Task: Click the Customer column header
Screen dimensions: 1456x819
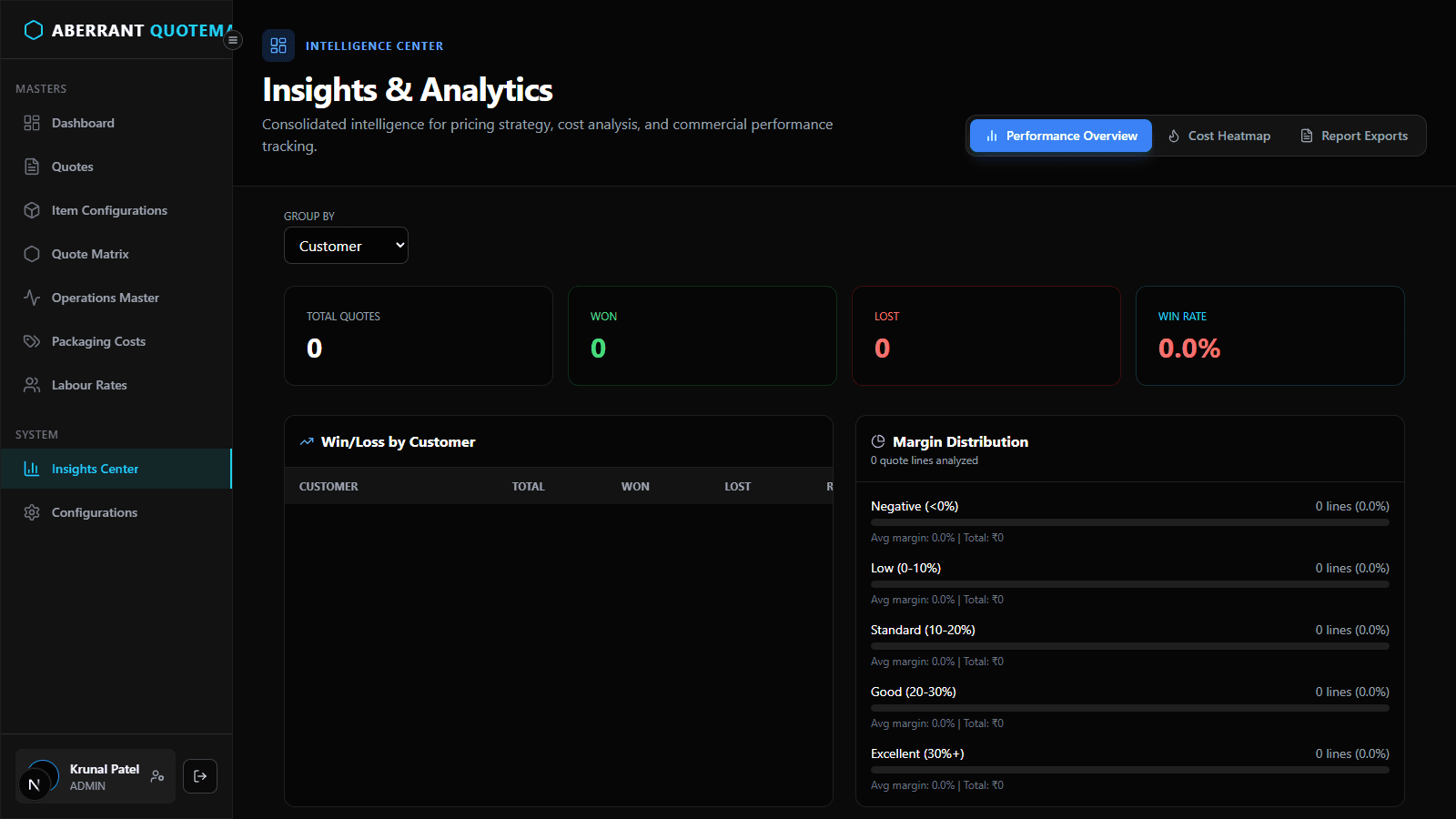Action: pyautogui.click(x=329, y=487)
